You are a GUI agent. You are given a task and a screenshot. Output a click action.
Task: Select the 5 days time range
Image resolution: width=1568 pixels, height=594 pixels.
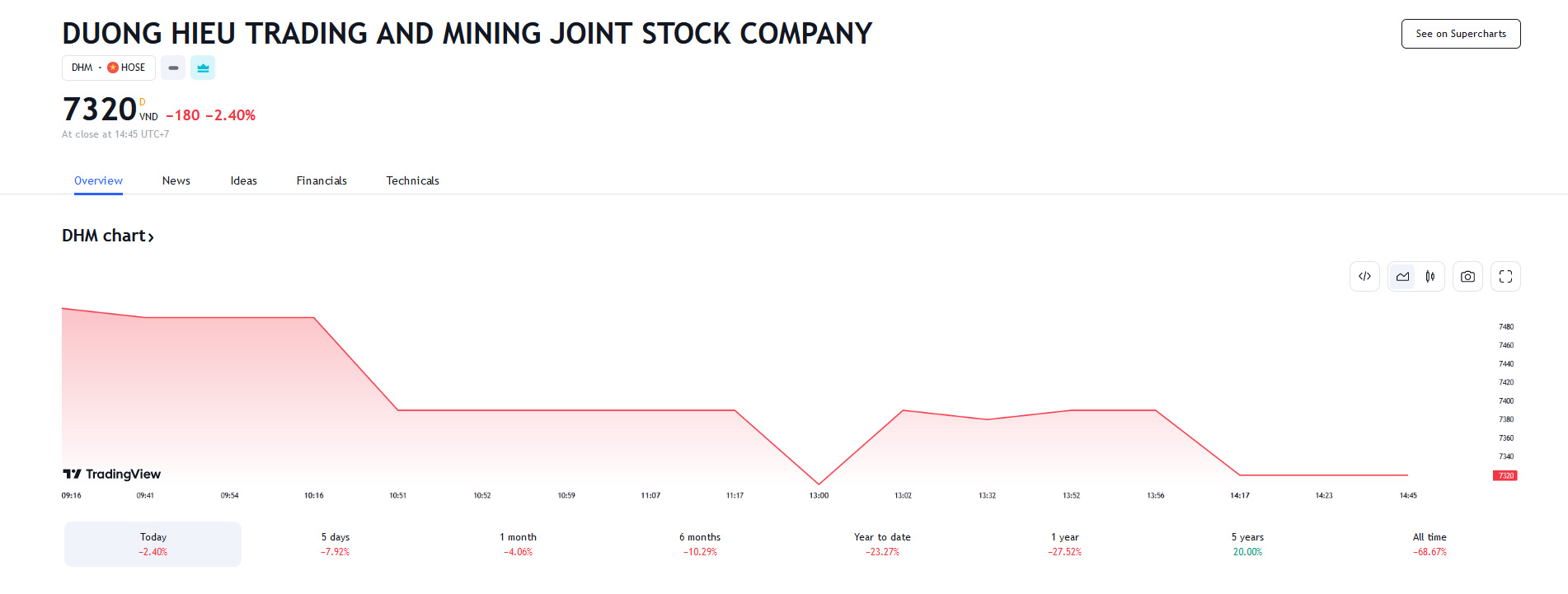point(336,544)
